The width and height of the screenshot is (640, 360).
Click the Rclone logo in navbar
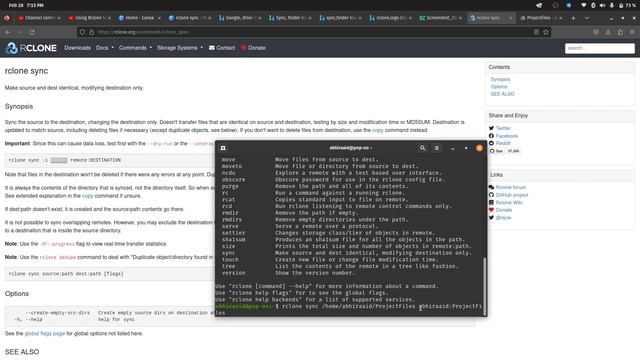(x=31, y=48)
